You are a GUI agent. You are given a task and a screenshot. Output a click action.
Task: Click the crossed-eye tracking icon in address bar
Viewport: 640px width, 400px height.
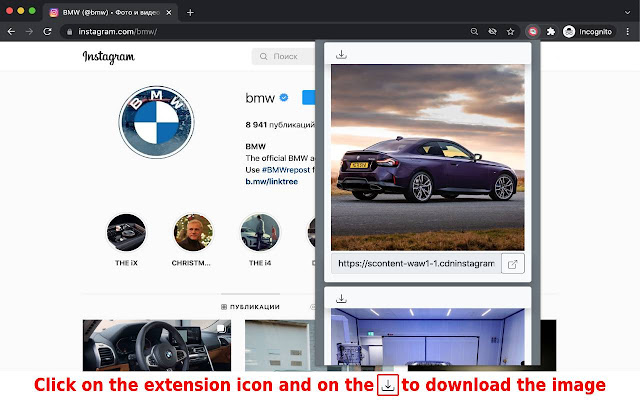pyautogui.click(x=493, y=31)
